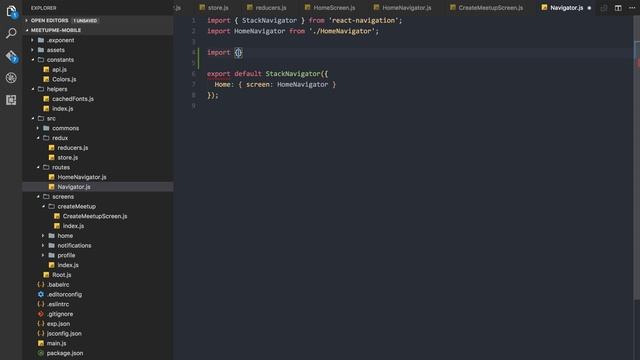The image size is (640, 360).
Task: Open the Debug view icon
Action: point(11,78)
